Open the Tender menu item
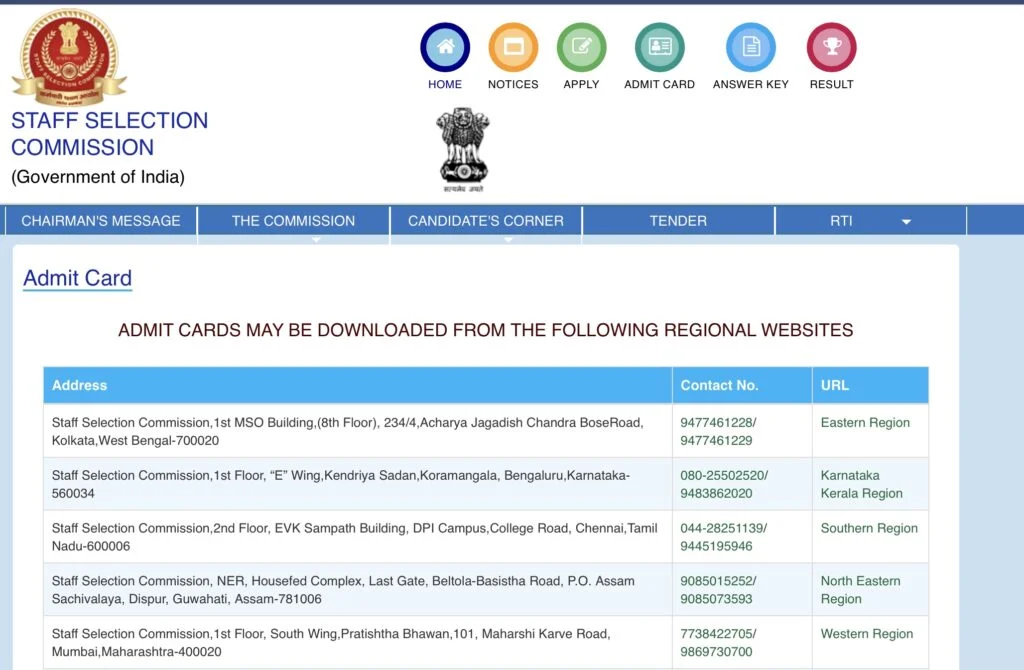Screen dimensions: 1024x670 click(x=678, y=221)
